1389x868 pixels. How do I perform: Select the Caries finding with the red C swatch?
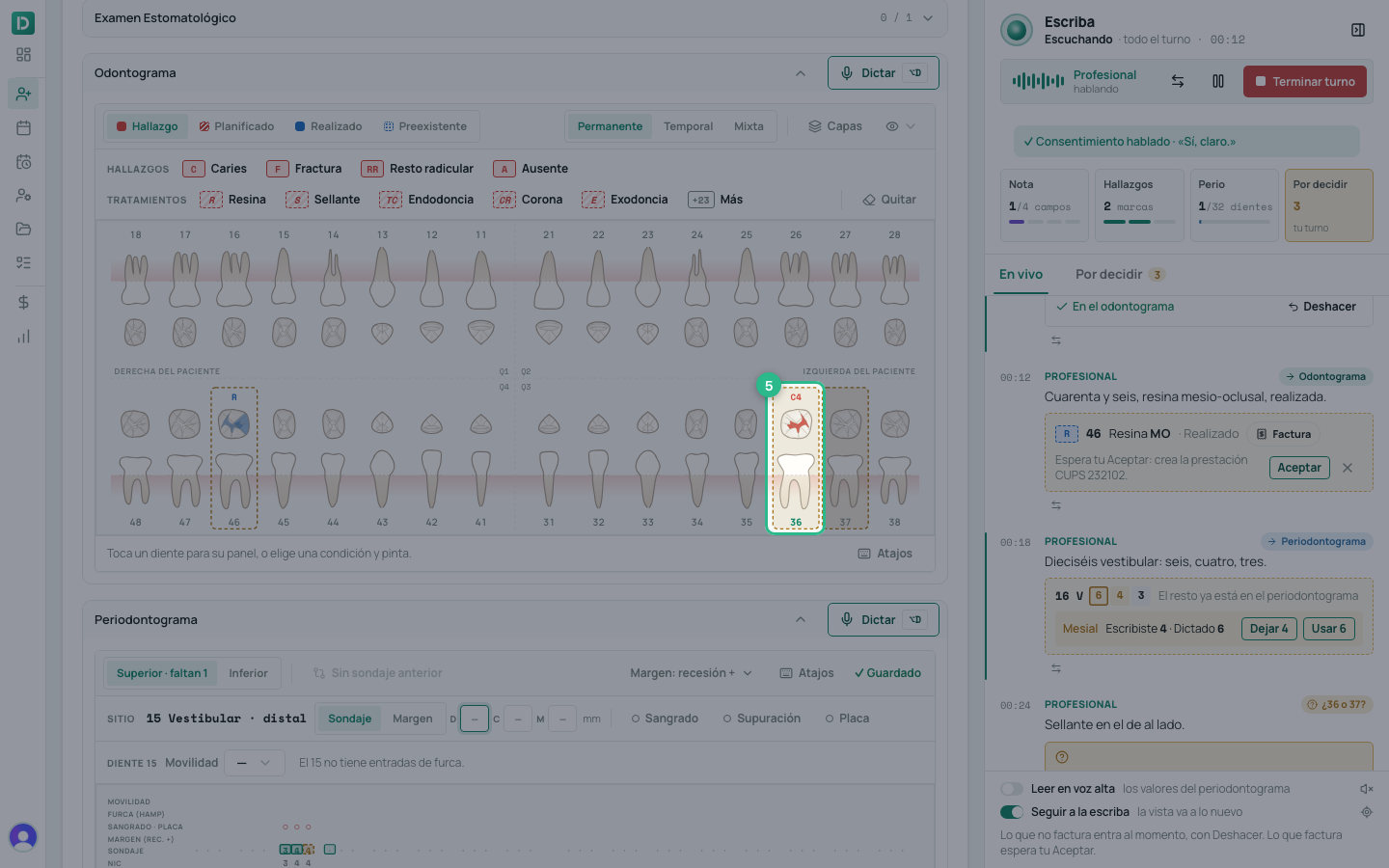[215, 169]
